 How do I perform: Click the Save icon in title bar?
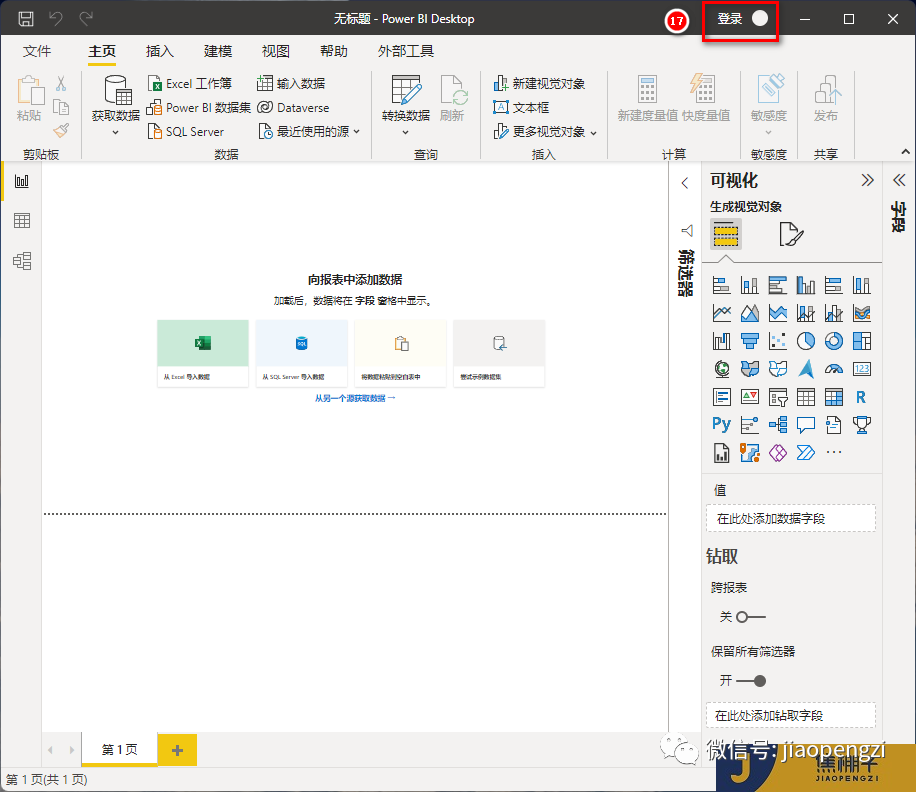point(26,19)
